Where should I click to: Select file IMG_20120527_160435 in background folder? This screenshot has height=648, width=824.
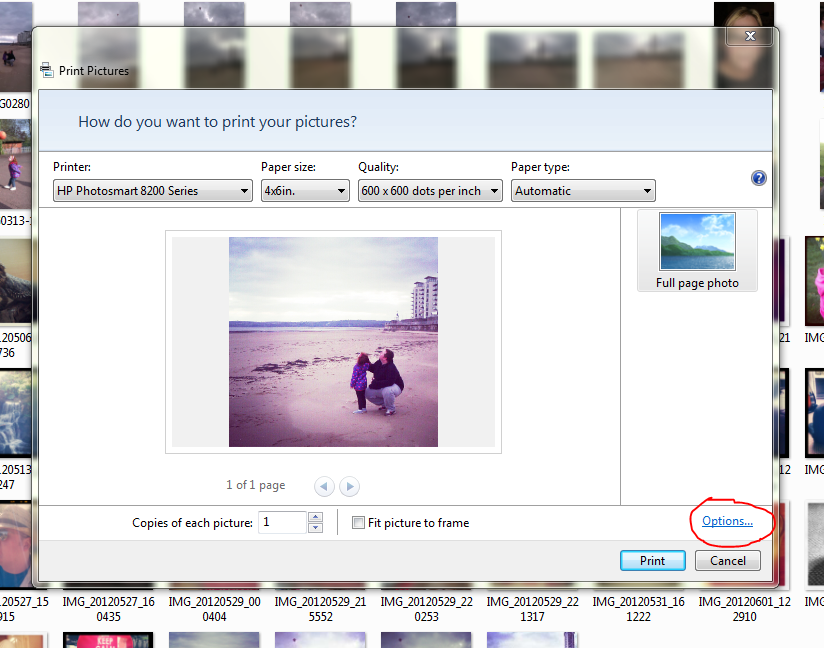[x=108, y=609]
